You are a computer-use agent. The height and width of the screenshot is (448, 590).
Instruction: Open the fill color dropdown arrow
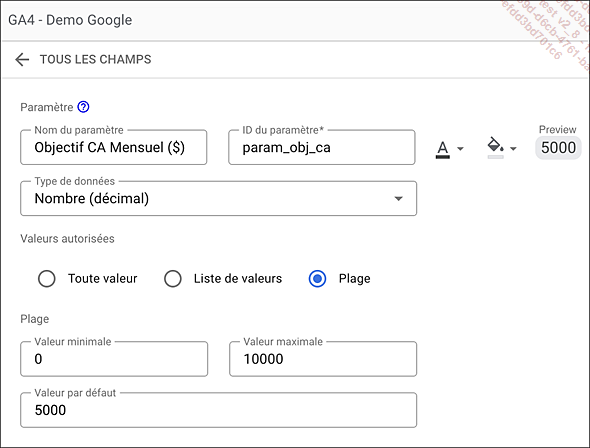coord(513,149)
